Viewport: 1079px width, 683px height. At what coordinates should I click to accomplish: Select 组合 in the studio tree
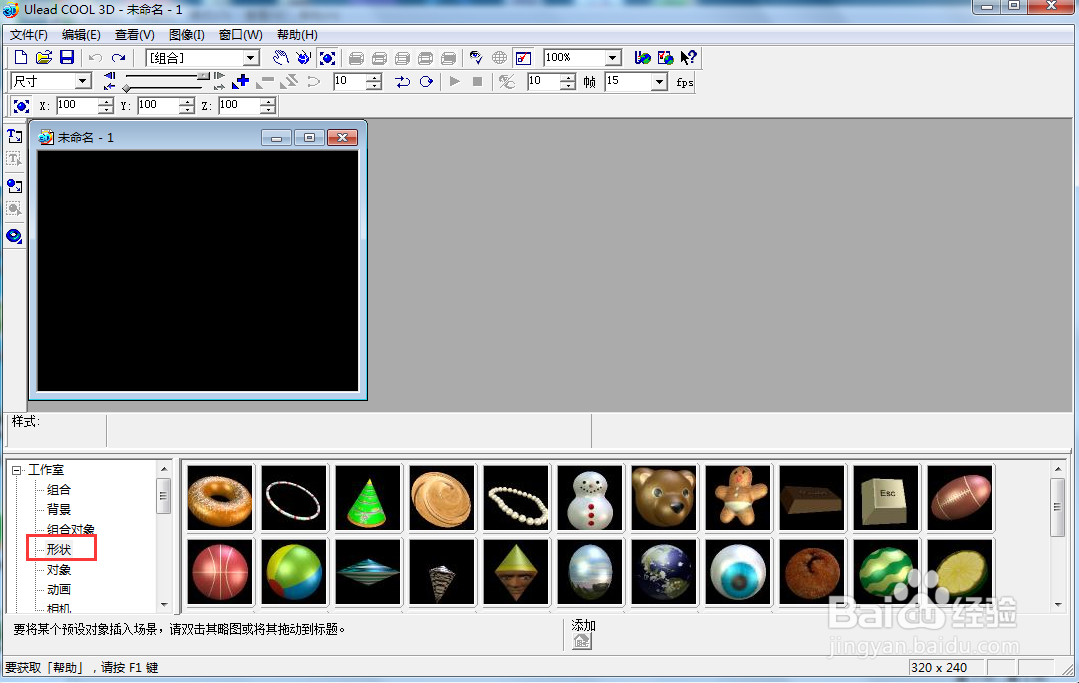[58, 490]
